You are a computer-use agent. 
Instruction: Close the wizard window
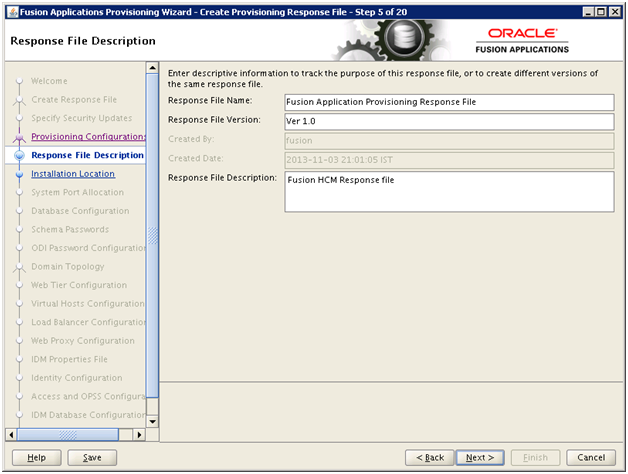pyautogui.click(x=615, y=12)
